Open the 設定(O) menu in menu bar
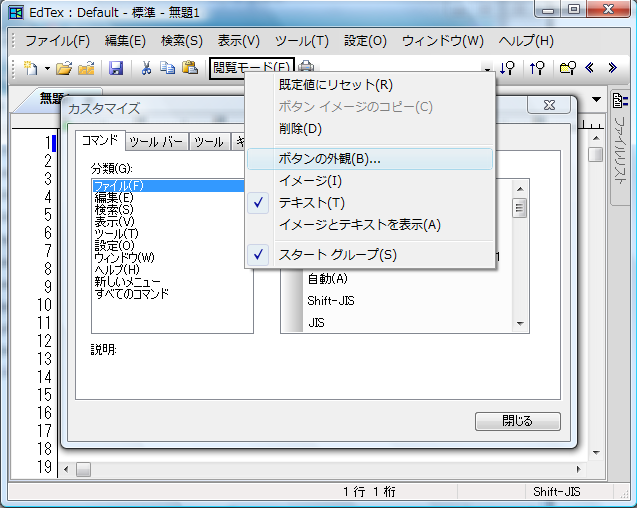Image resolution: width=637 pixels, height=508 pixels. click(365, 41)
